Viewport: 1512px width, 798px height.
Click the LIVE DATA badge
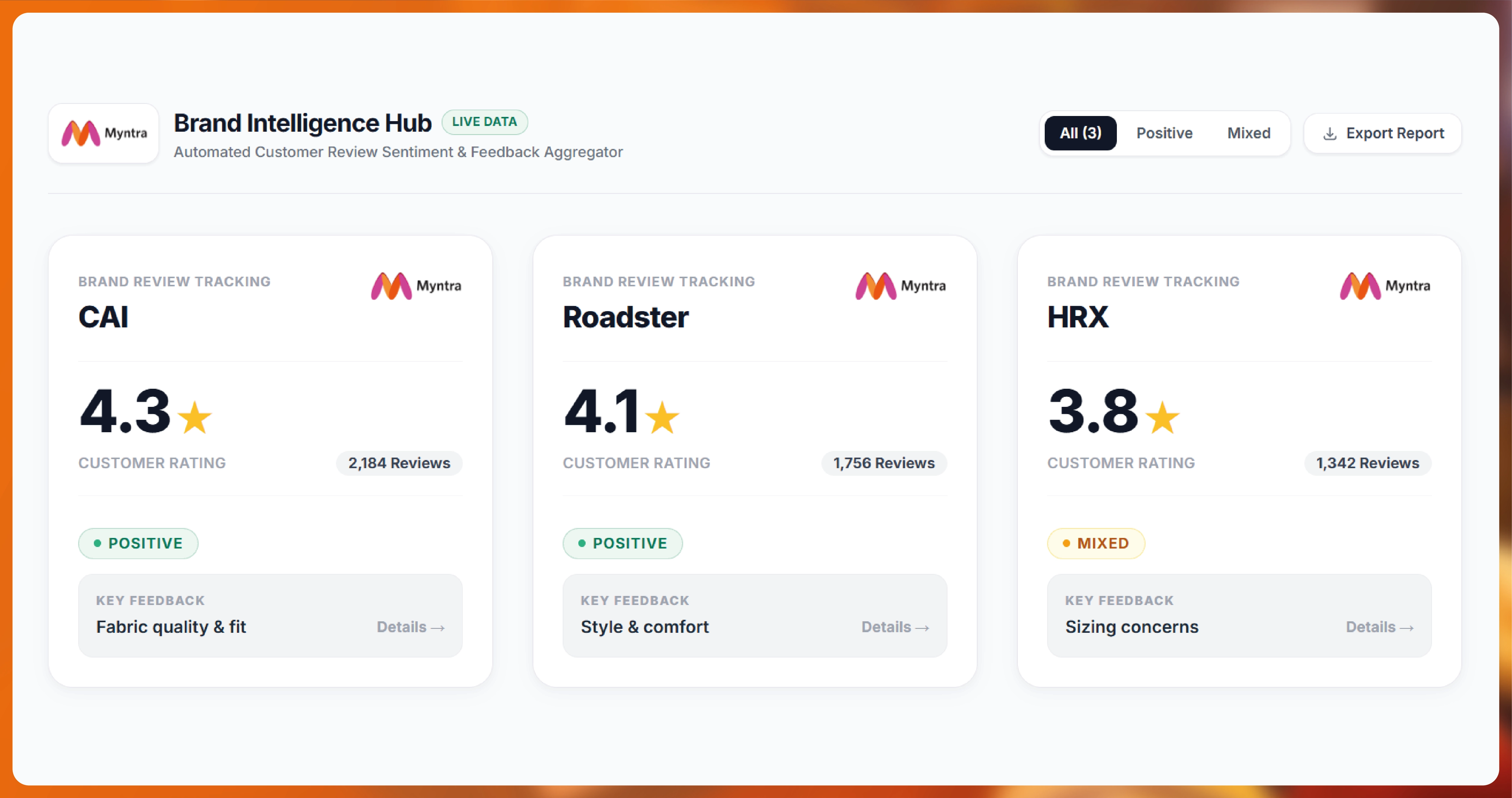(485, 122)
